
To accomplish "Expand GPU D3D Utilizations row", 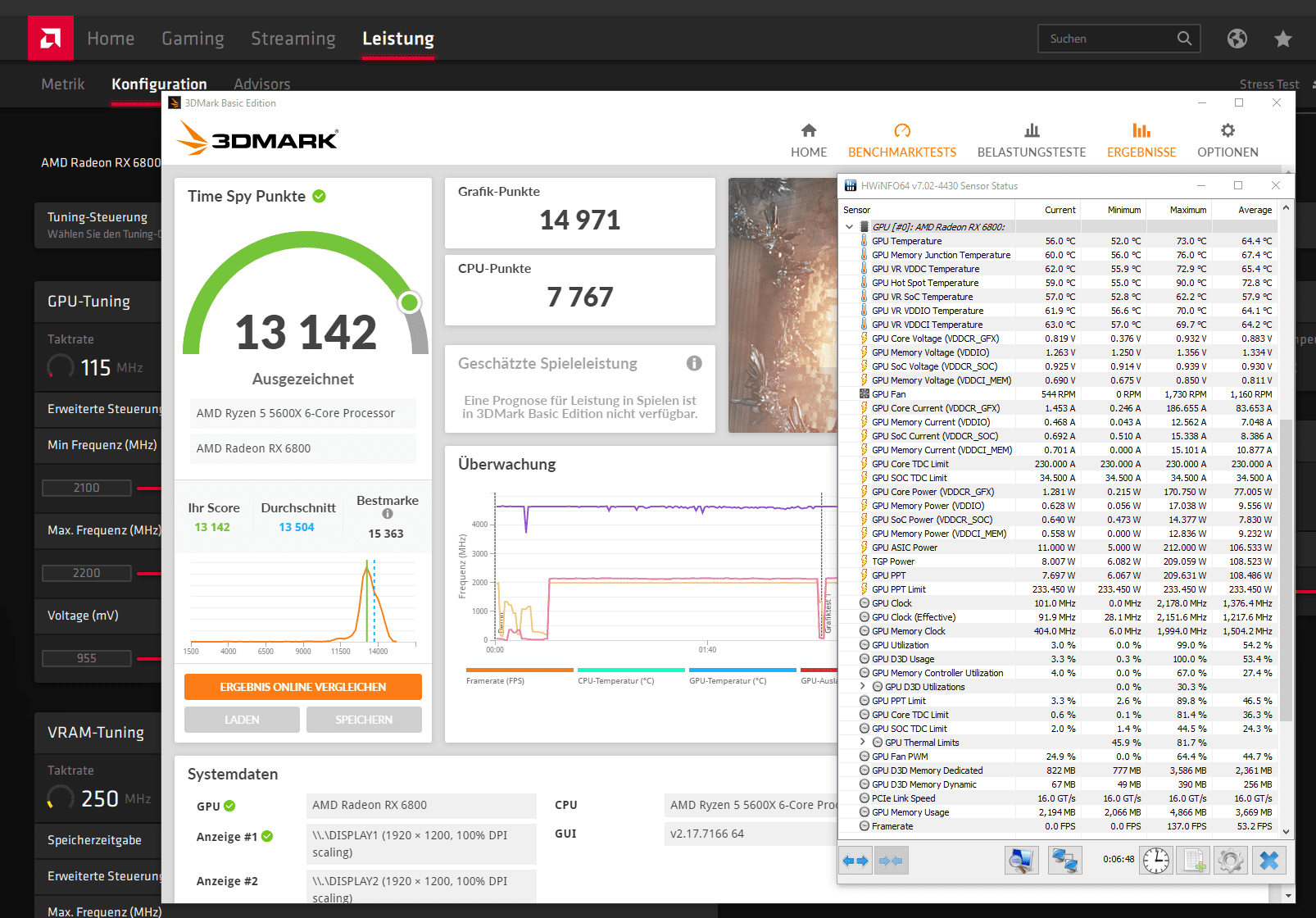I will point(862,687).
